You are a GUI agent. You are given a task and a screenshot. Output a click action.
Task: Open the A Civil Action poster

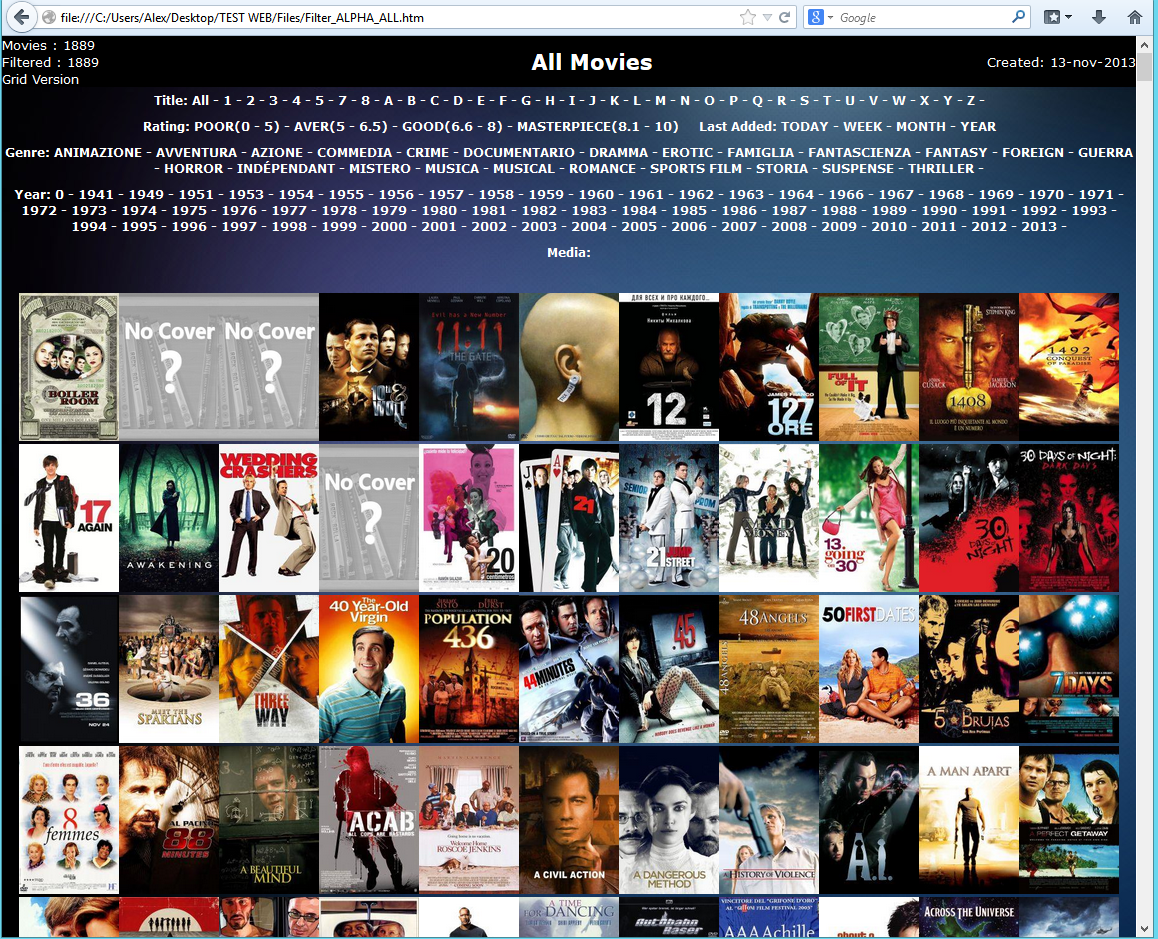point(569,819)
